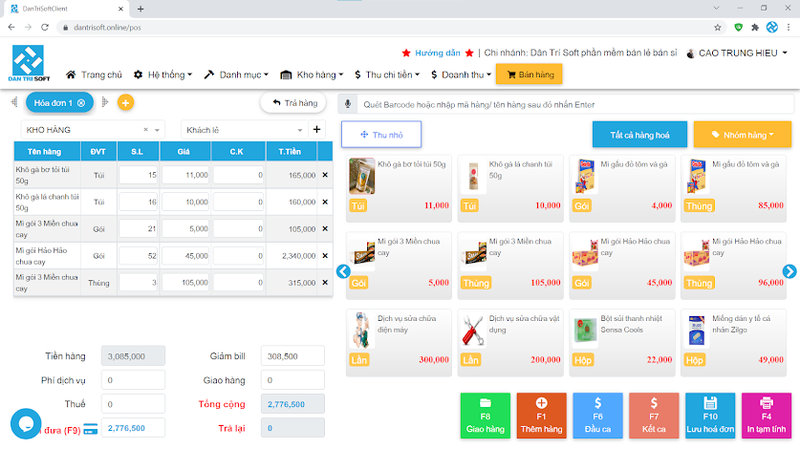Expand the Thu chi tiền menu
The image size is (800, 449).
387,75
